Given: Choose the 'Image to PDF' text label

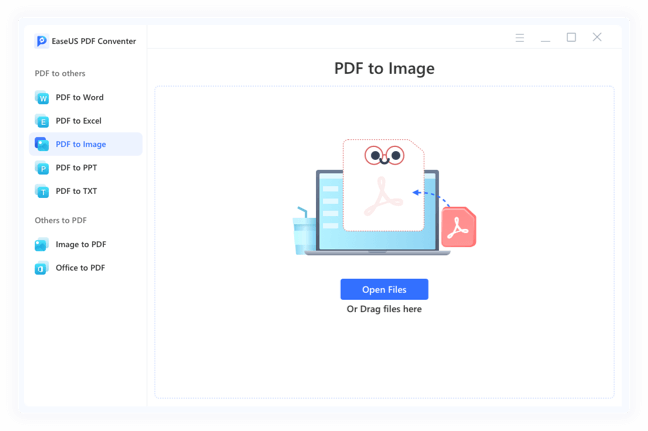Looking at the screenshot, I should click(81, 245).
